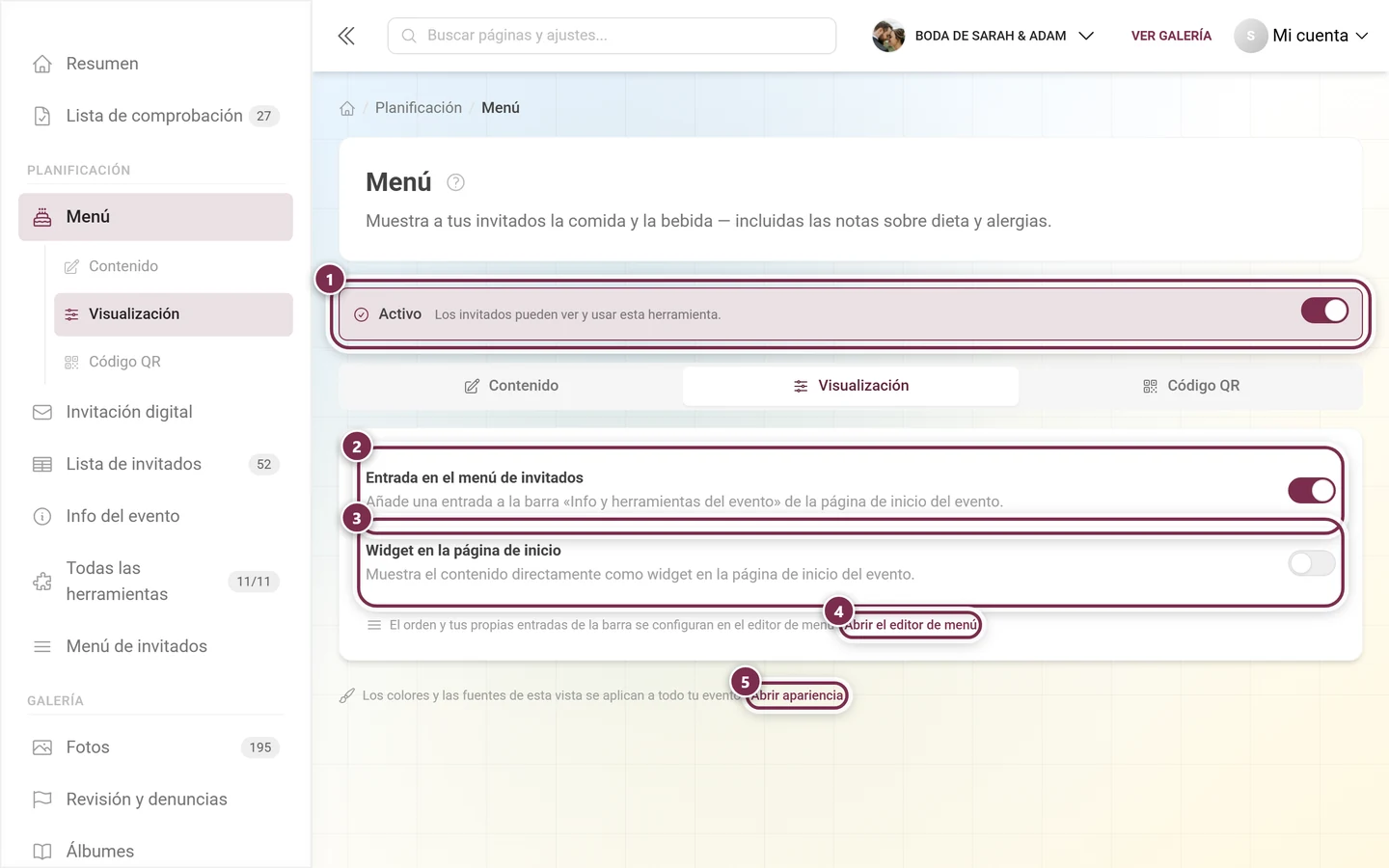The height and width of the screenshot is (868, 1389).
Task: Click the event avatar photo
Action: point(888,36)
